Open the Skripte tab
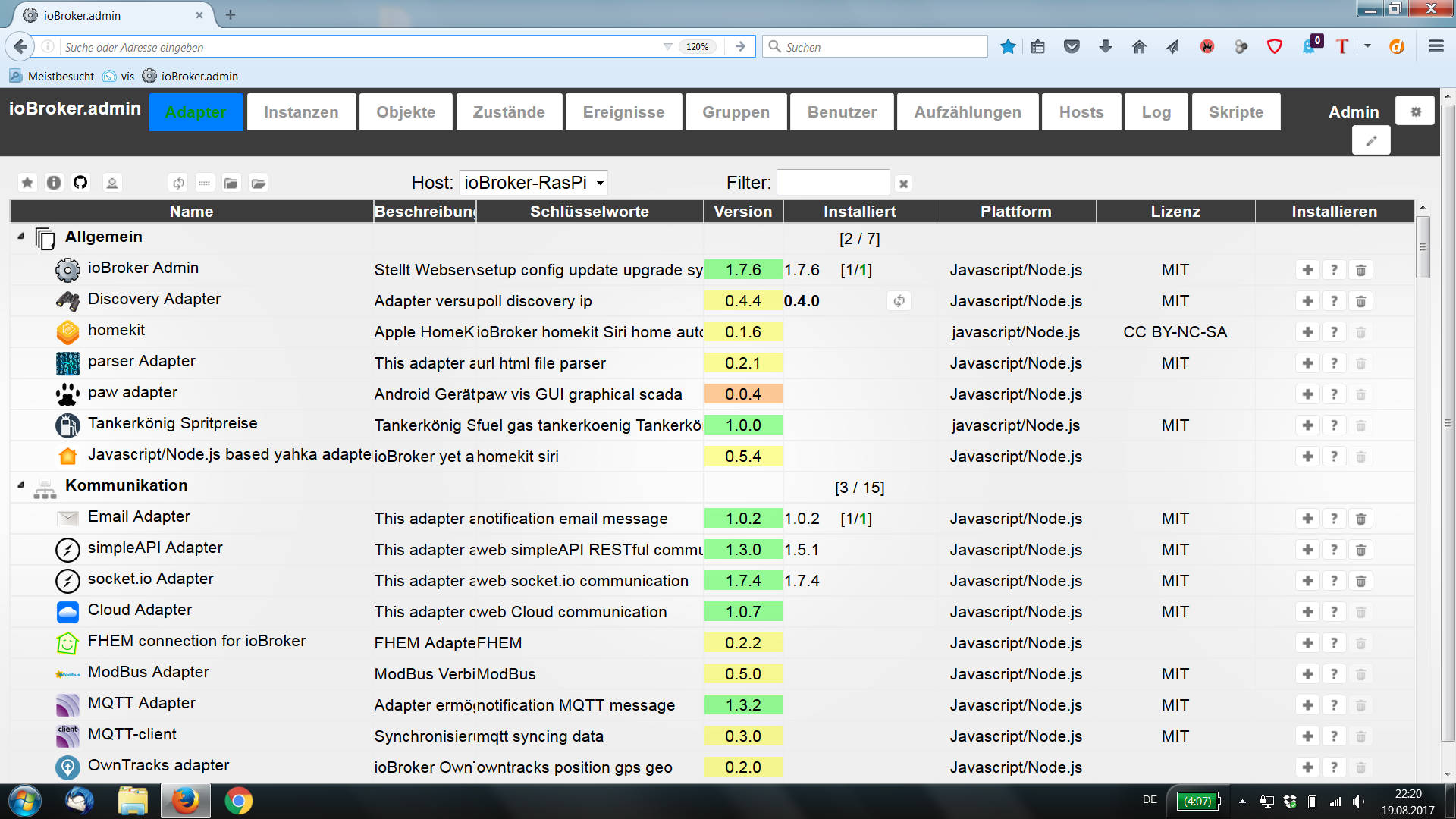 pos(1236,112)
